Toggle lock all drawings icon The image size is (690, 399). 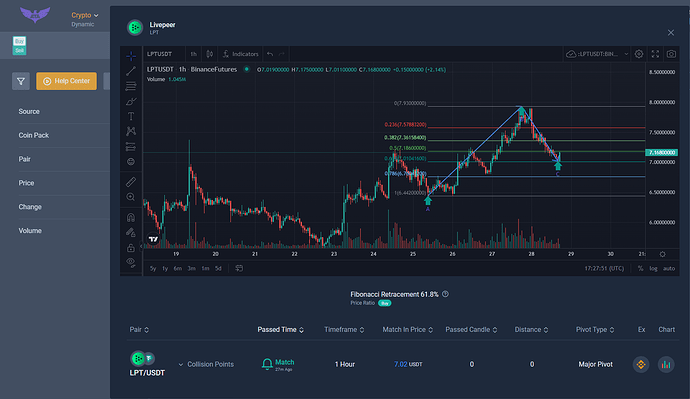pyautogui.click(x=131, y=248)
